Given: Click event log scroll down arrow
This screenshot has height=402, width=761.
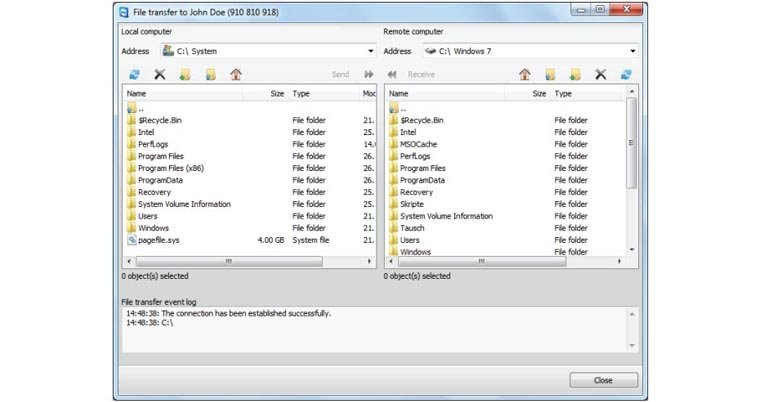Looking at the screenshot, I should 632,345.
